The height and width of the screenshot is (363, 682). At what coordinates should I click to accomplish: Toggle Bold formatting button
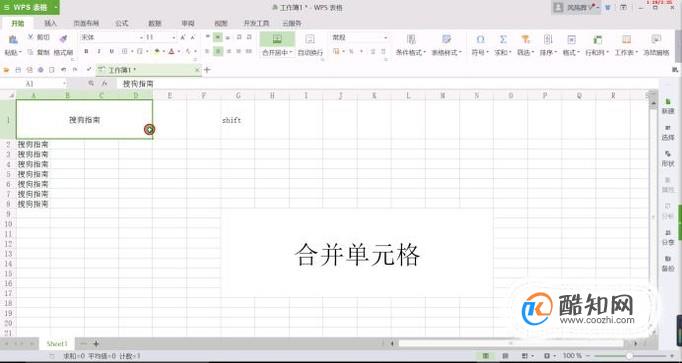[x=86, y=51]
